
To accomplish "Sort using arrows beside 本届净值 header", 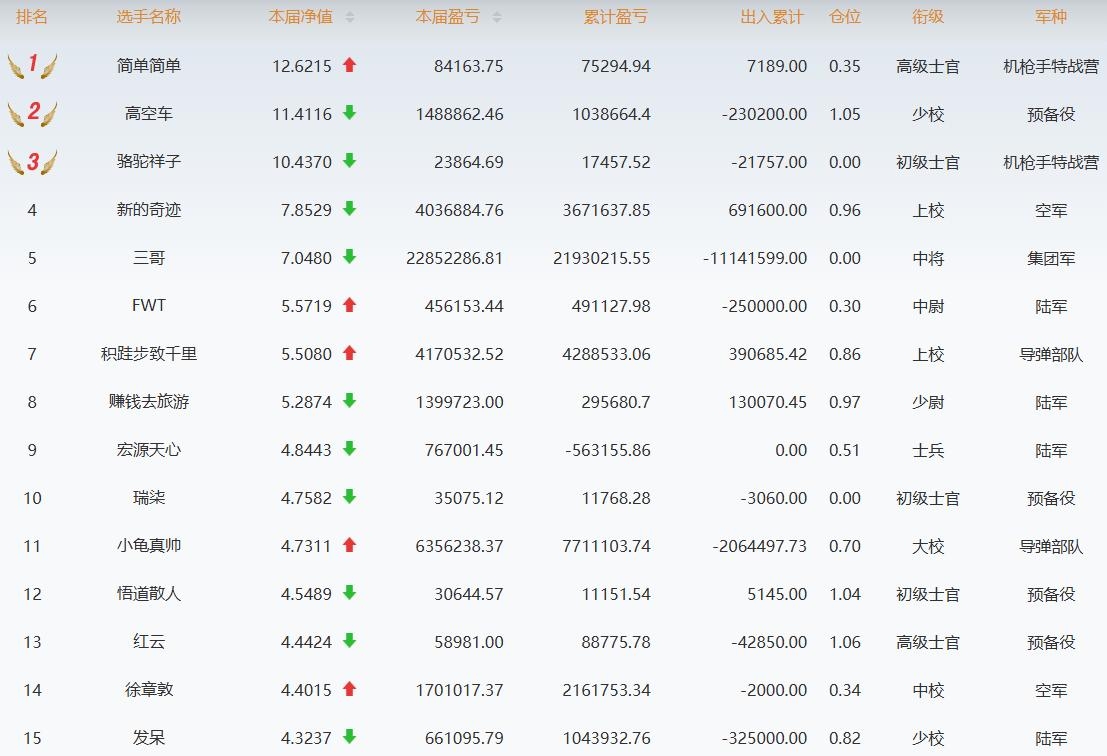I will (x=350, y=17).
